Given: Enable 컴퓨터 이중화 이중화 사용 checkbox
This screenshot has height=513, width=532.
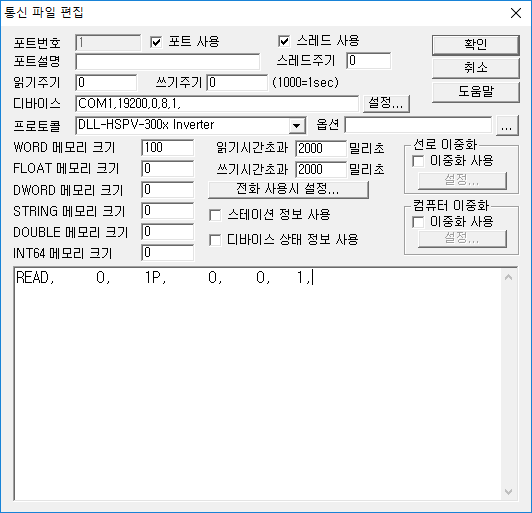Looking at the screenshot, I should (x=418, y=222).
